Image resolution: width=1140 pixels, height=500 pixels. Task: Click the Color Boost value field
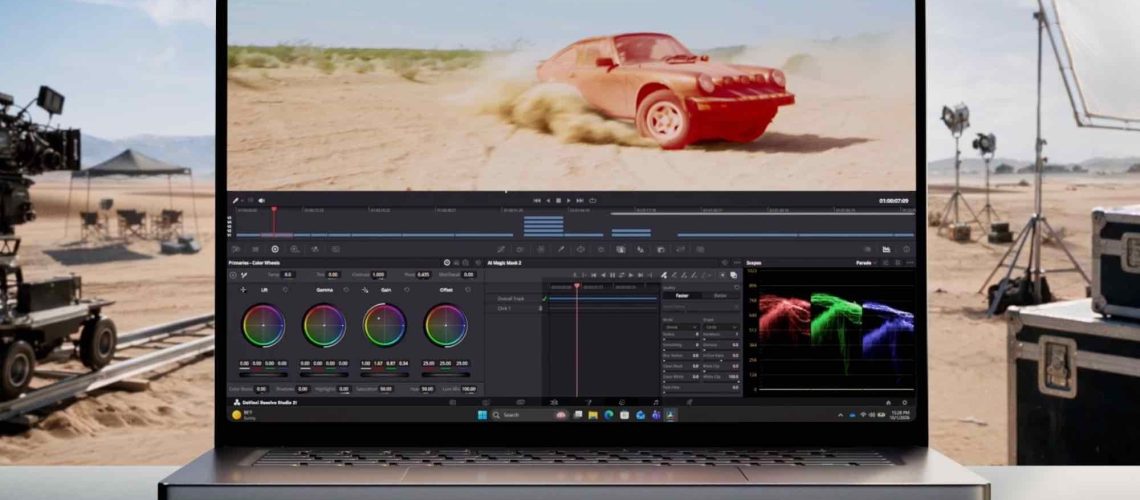[x=261, y=389]
